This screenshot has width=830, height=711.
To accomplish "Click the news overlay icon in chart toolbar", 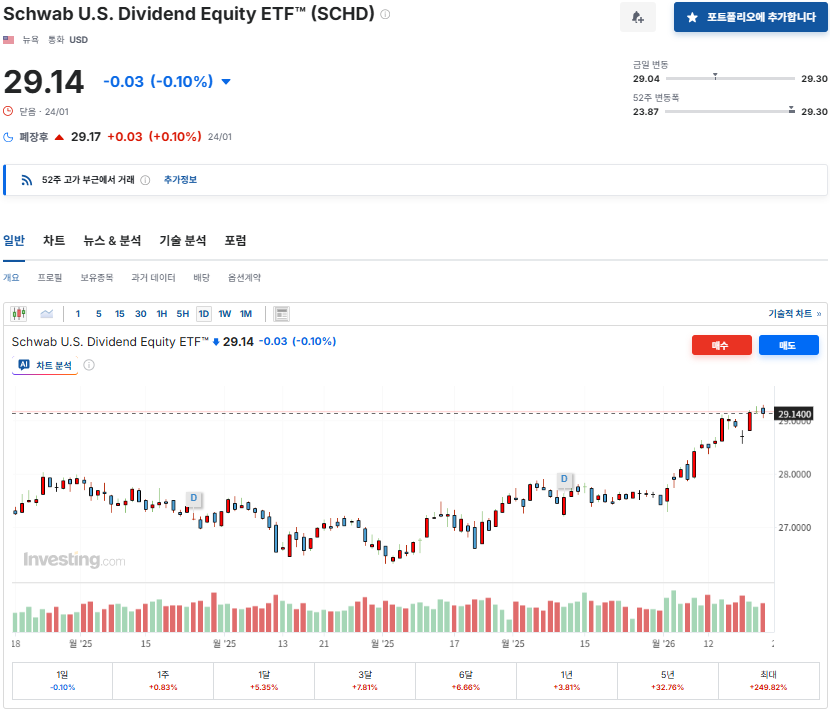I will [x=282, y=314].
